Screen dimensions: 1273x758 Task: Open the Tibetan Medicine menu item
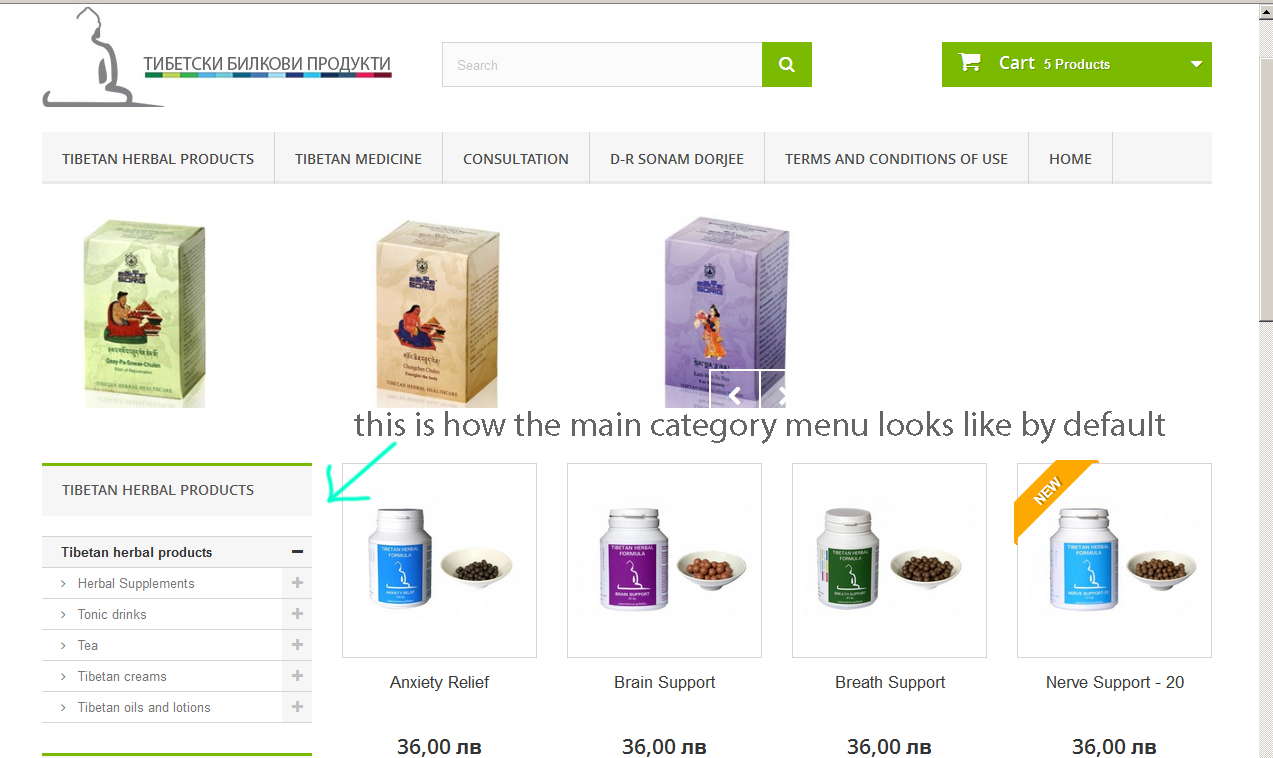[358, 158]
